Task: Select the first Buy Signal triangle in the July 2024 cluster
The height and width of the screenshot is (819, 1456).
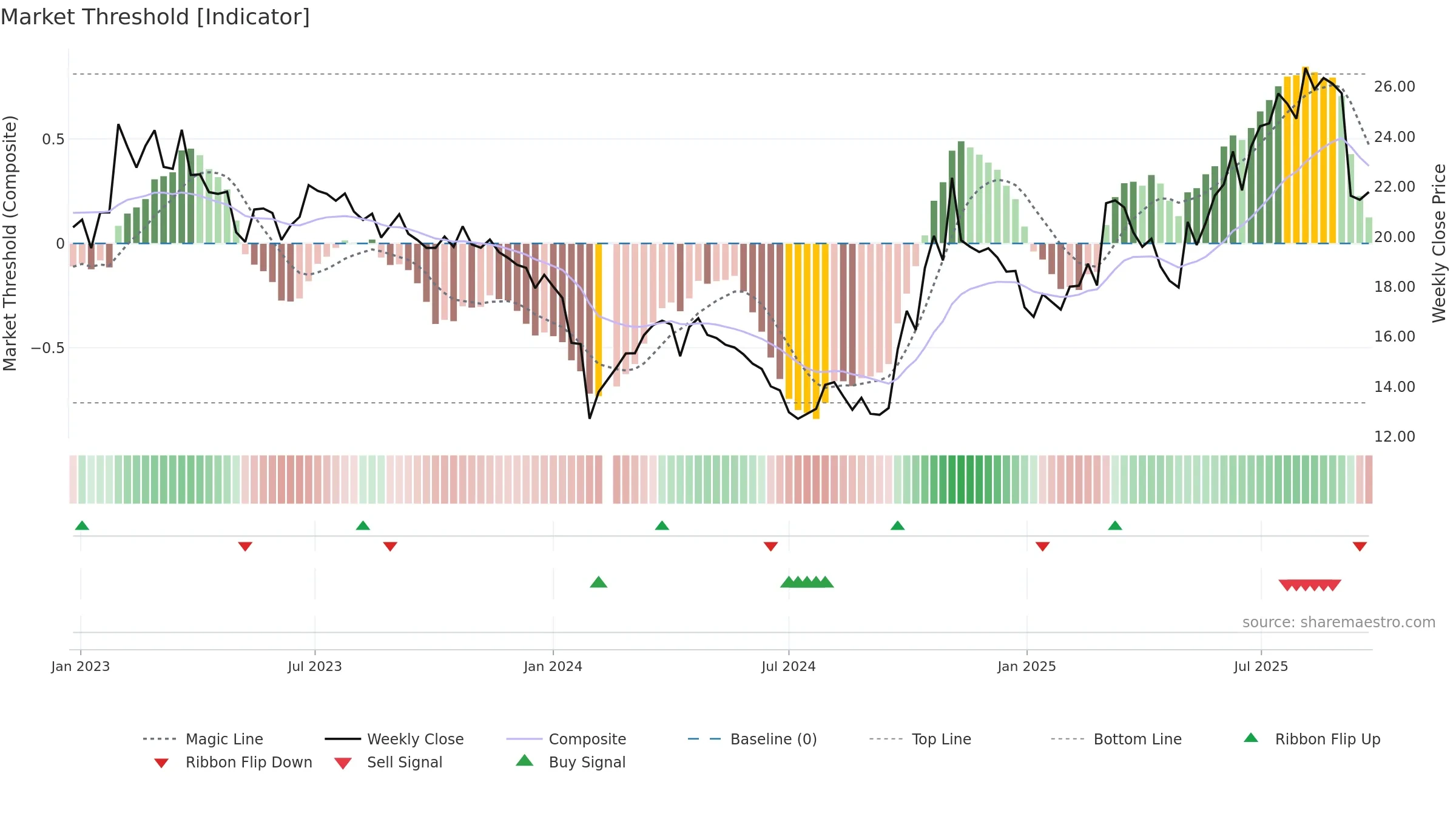Action: coord(788,582)
